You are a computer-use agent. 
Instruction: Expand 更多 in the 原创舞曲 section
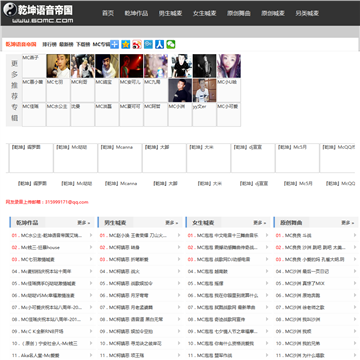pos(348,223)
